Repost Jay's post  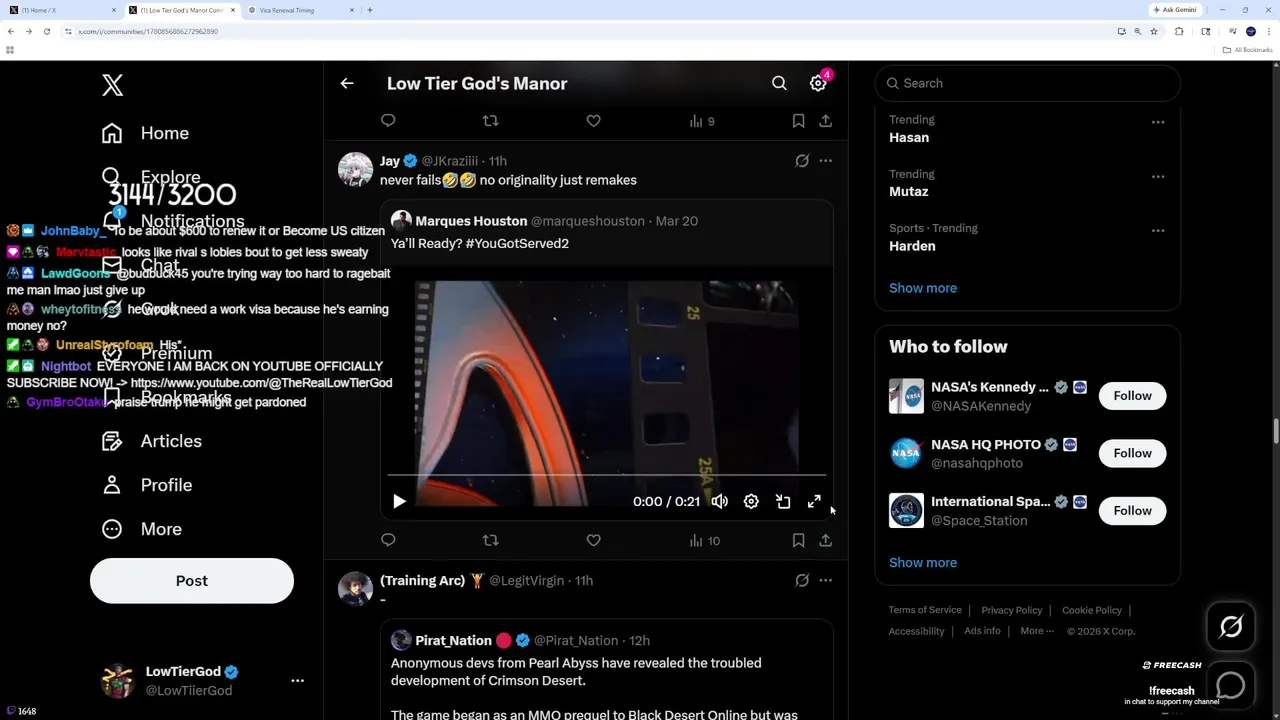490,540
